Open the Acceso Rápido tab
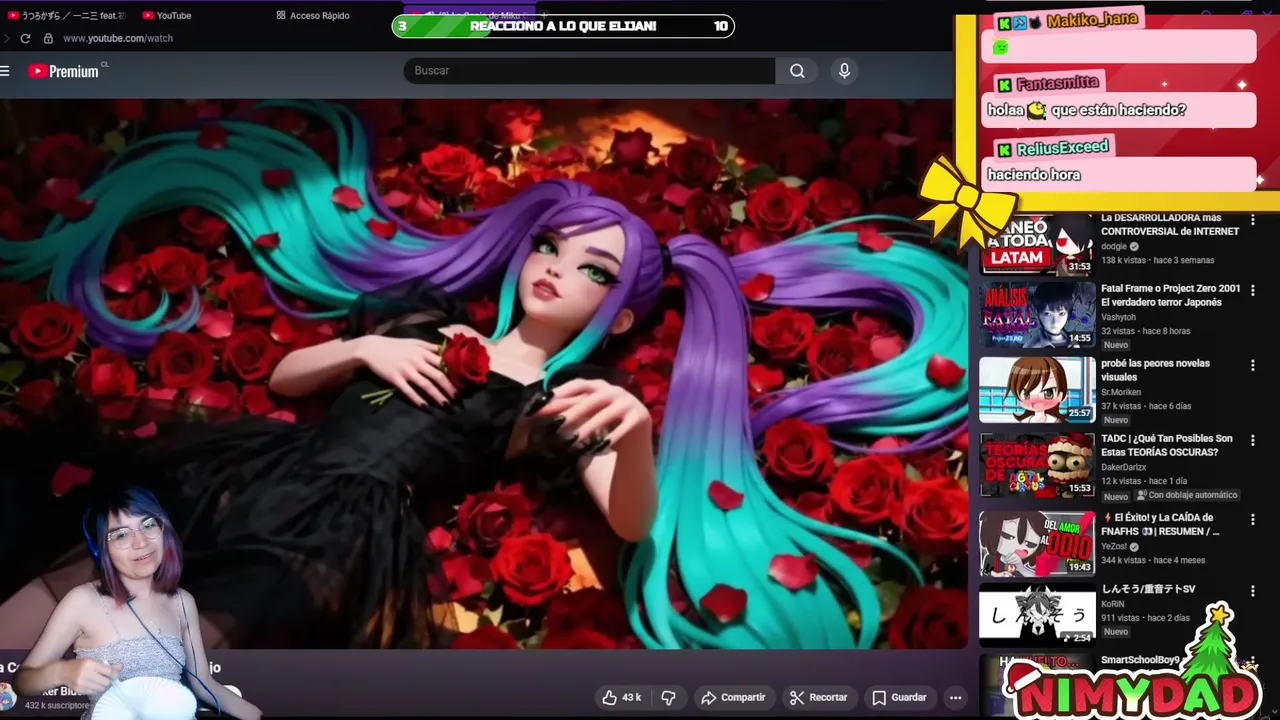Viewport: 1280px width, 720px height. pyautogui.click(x=313, y=15)
